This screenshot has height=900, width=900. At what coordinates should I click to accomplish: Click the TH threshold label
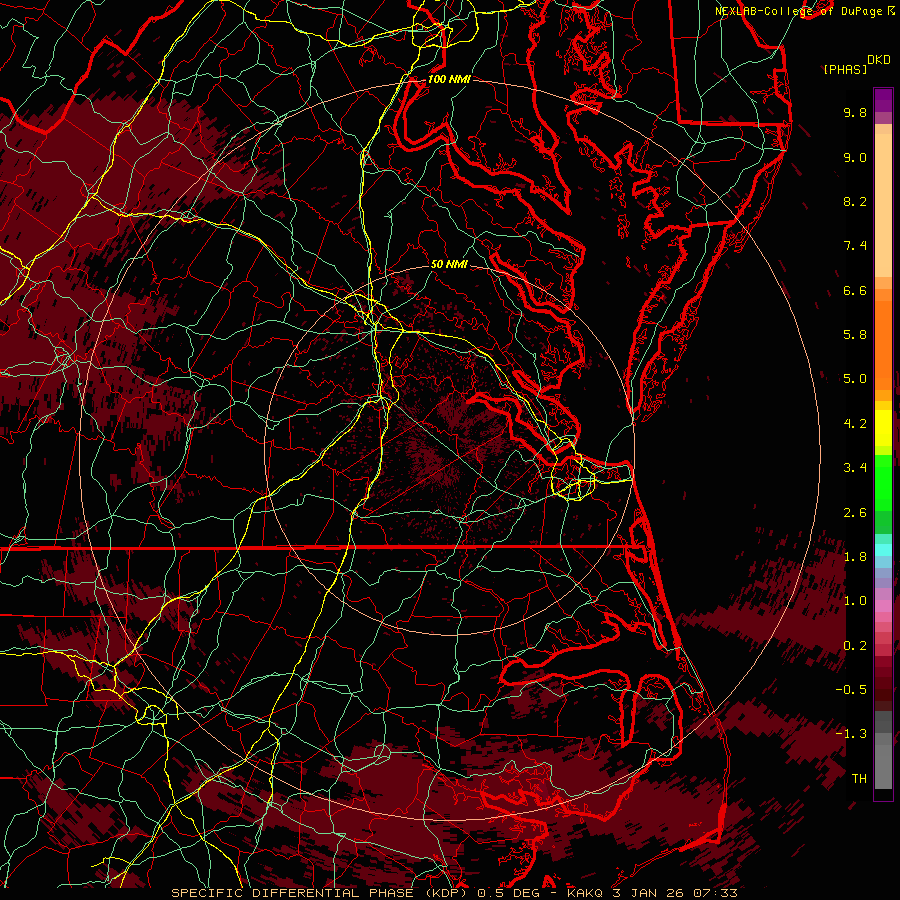[859, 779]
